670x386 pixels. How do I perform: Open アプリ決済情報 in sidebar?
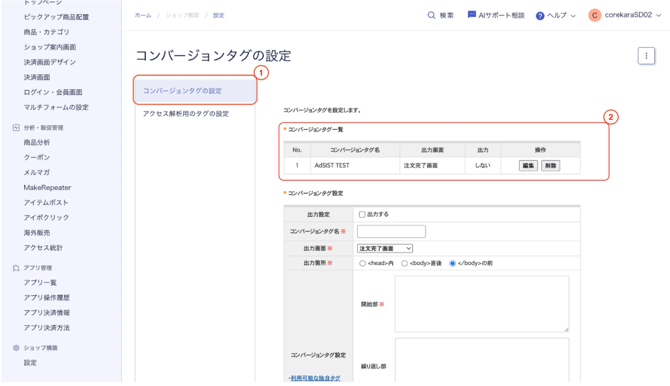(x=47, y=313)
